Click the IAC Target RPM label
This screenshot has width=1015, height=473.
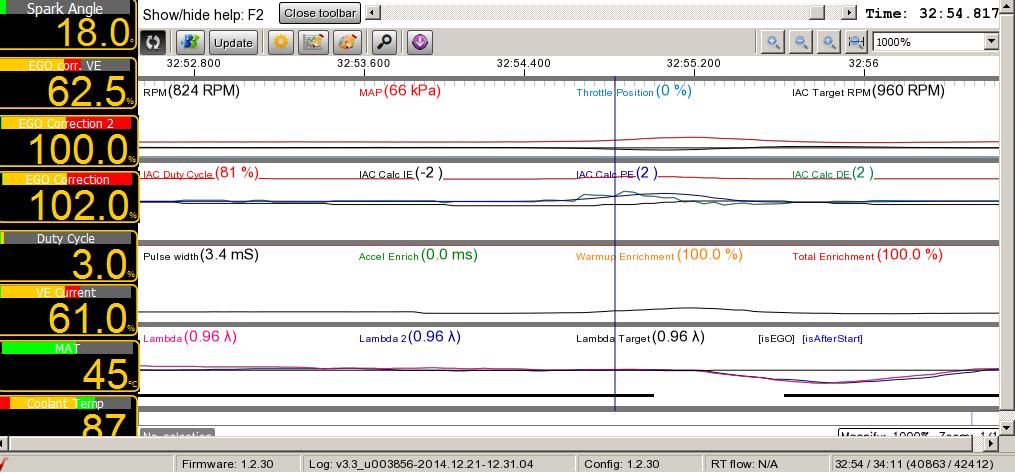[x=868, y=91]
